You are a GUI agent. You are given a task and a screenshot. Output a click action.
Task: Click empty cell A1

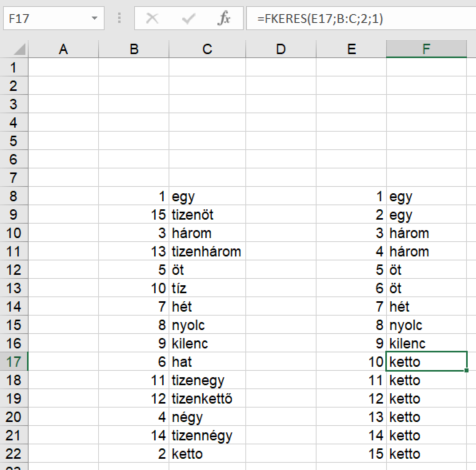[63, 68]
